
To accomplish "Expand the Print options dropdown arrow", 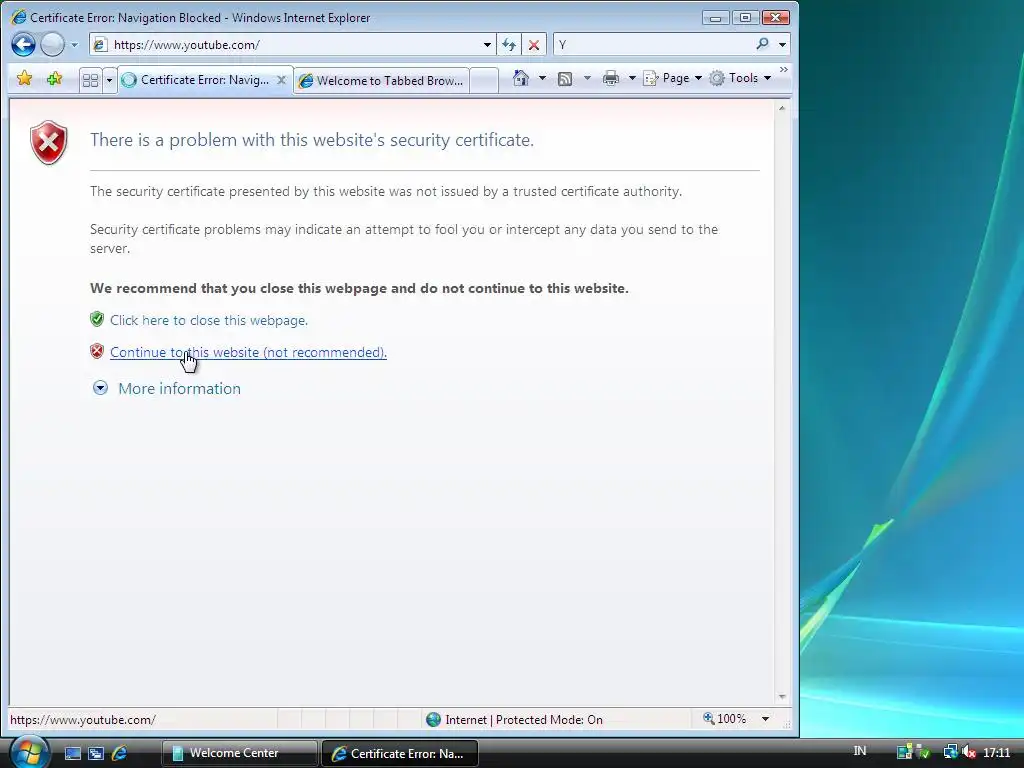I will pos(632,78).
